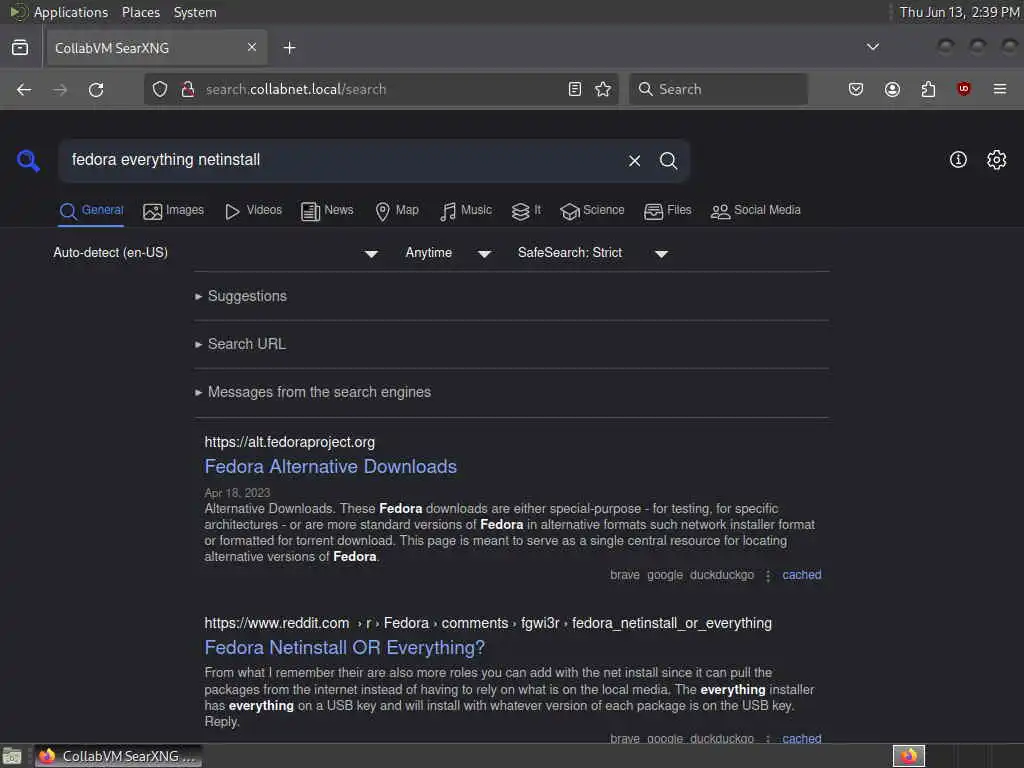Open tracking protection shield

click(x=160, y=89)
